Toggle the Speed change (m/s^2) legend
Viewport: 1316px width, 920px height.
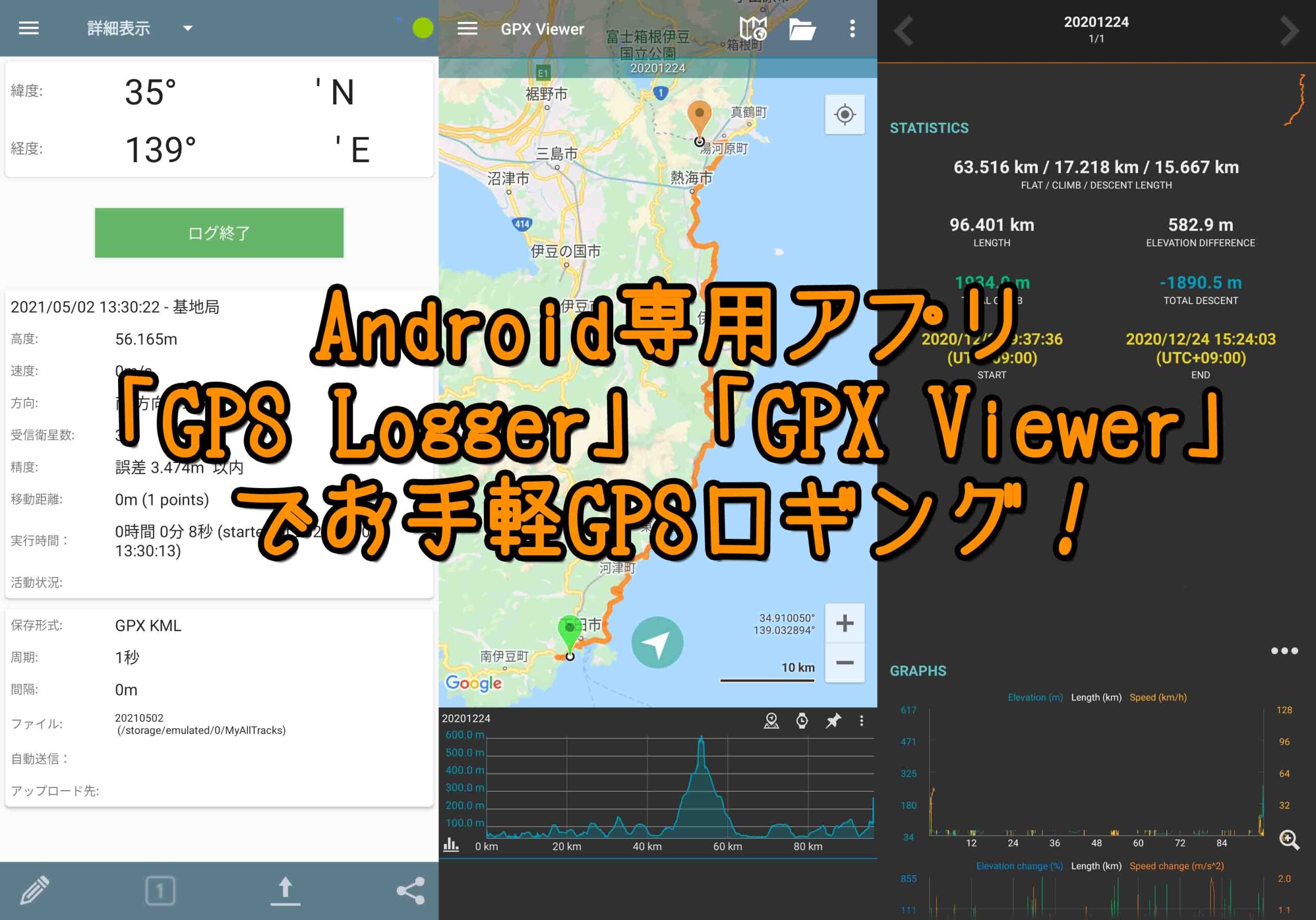(x=1176, y=866)
